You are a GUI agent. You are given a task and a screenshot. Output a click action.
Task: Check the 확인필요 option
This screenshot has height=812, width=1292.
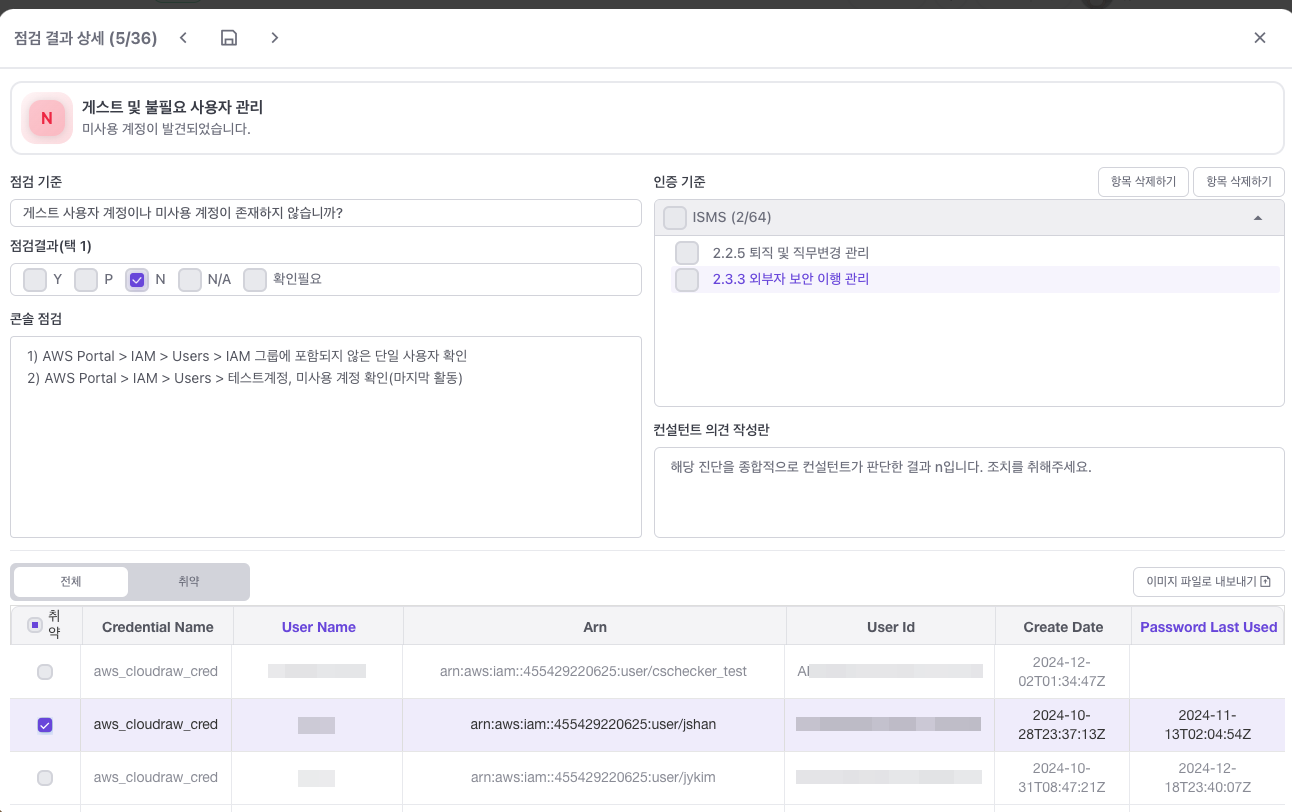pos(255,280)
